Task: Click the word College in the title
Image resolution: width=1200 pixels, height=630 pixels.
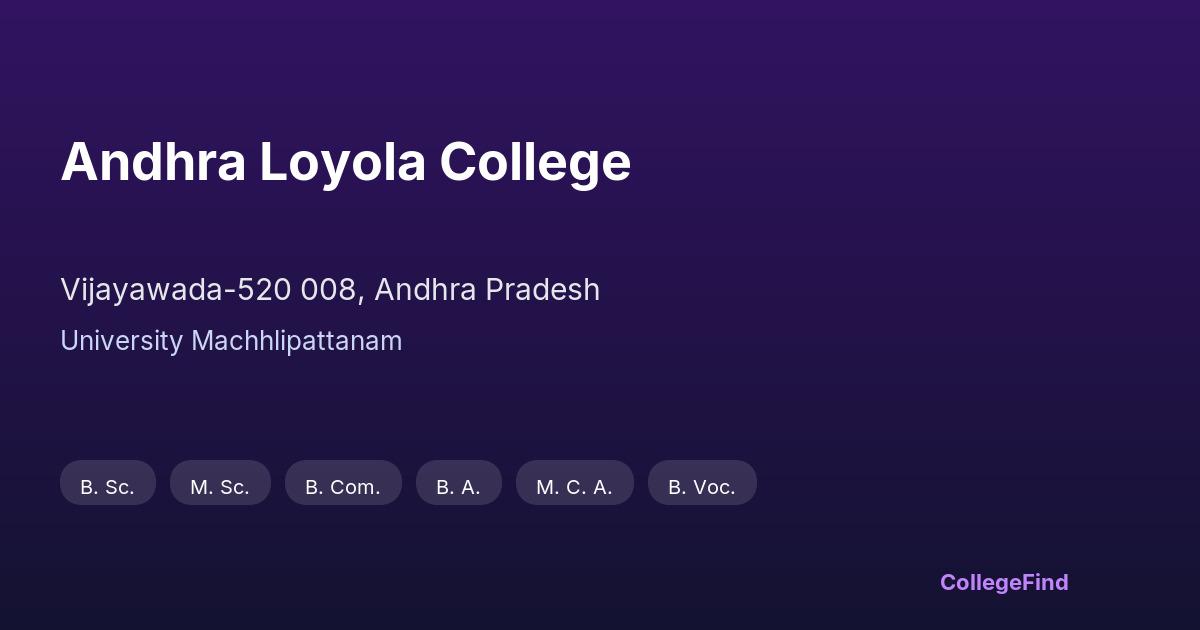Action: [x=535, y=162]
